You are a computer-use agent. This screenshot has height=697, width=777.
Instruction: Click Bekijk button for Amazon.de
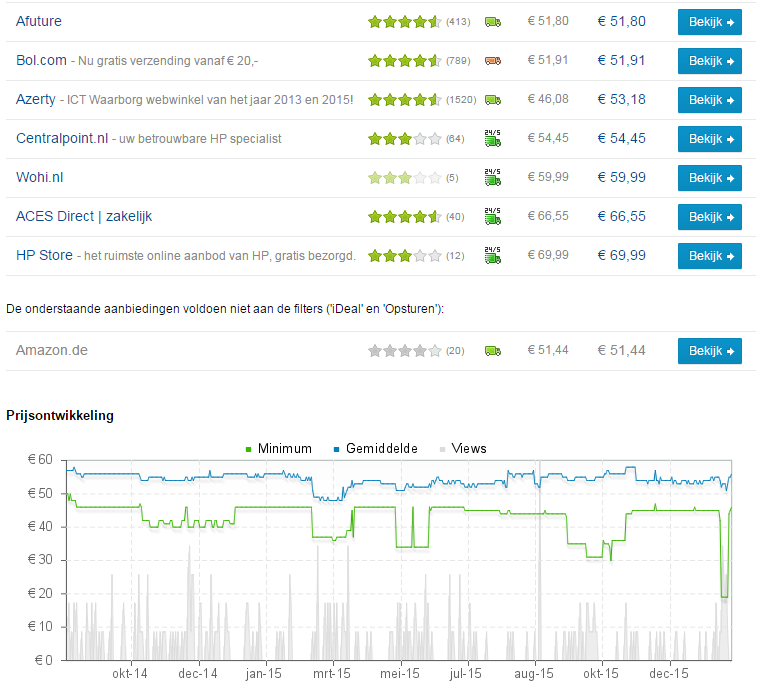[710, 351]
